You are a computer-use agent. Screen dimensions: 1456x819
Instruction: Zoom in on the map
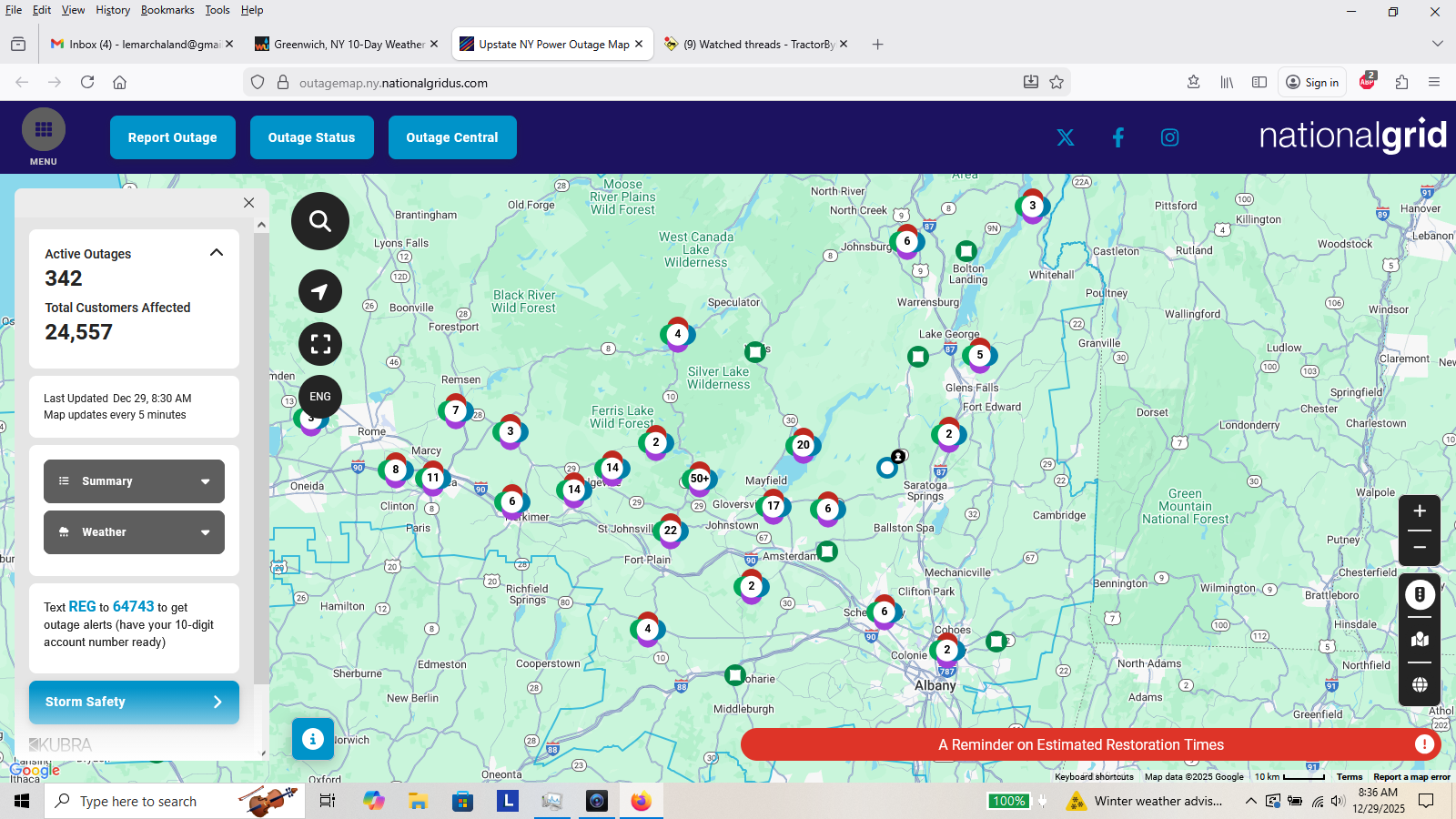[x=1419, y=511]
